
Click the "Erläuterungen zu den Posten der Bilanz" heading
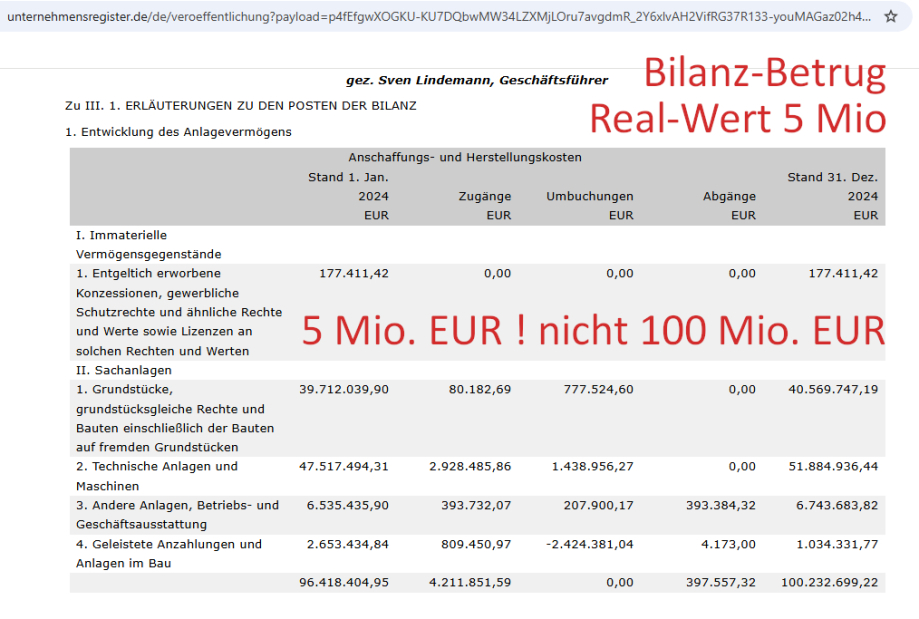coord(241,105)
